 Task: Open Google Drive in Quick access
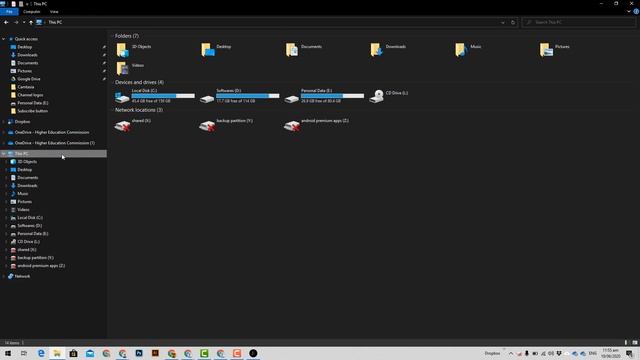(x=29, y=79)
